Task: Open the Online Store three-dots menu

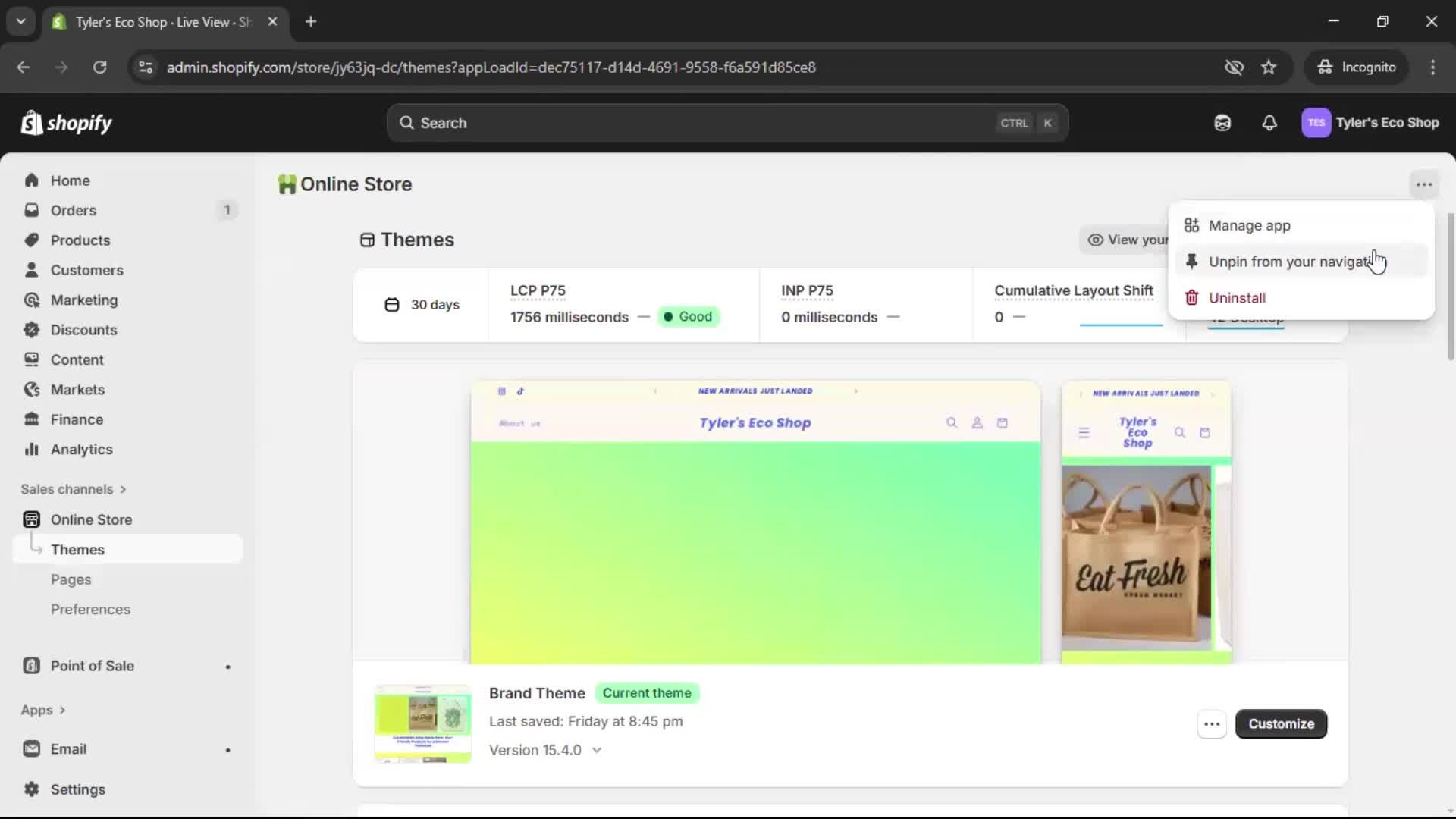Action: pos(1423,184)
